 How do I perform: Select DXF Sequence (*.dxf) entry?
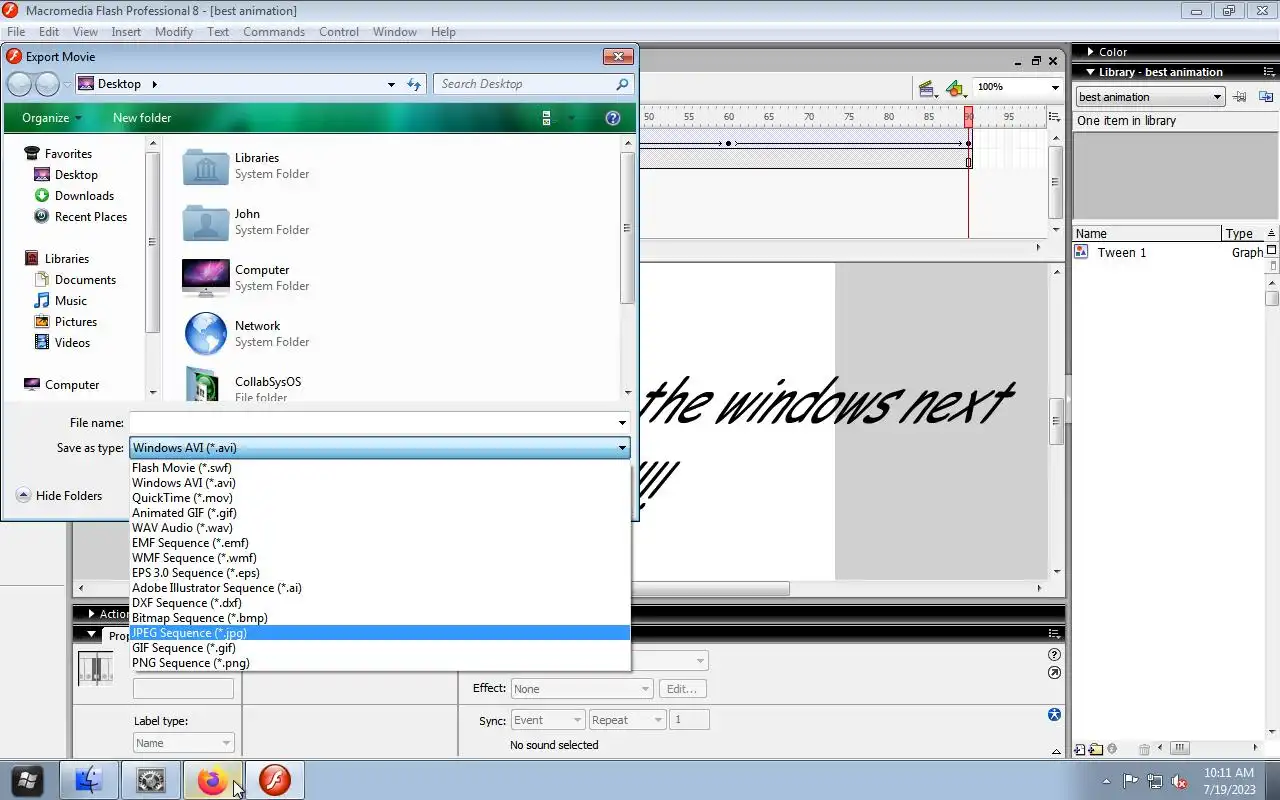coord(380,602)
